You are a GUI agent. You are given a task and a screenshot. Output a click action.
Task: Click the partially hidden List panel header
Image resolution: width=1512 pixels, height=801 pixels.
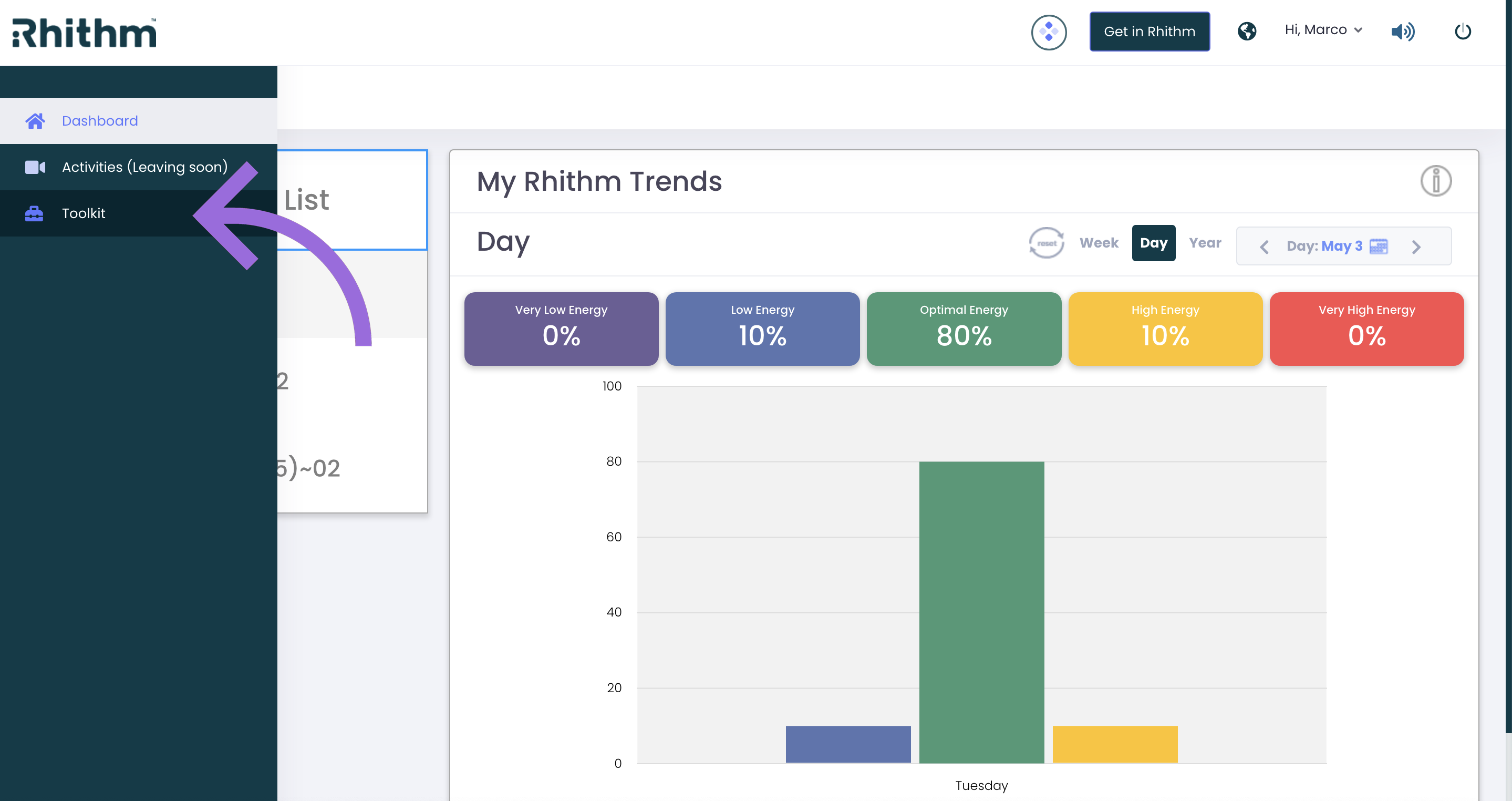click(352, 200)
